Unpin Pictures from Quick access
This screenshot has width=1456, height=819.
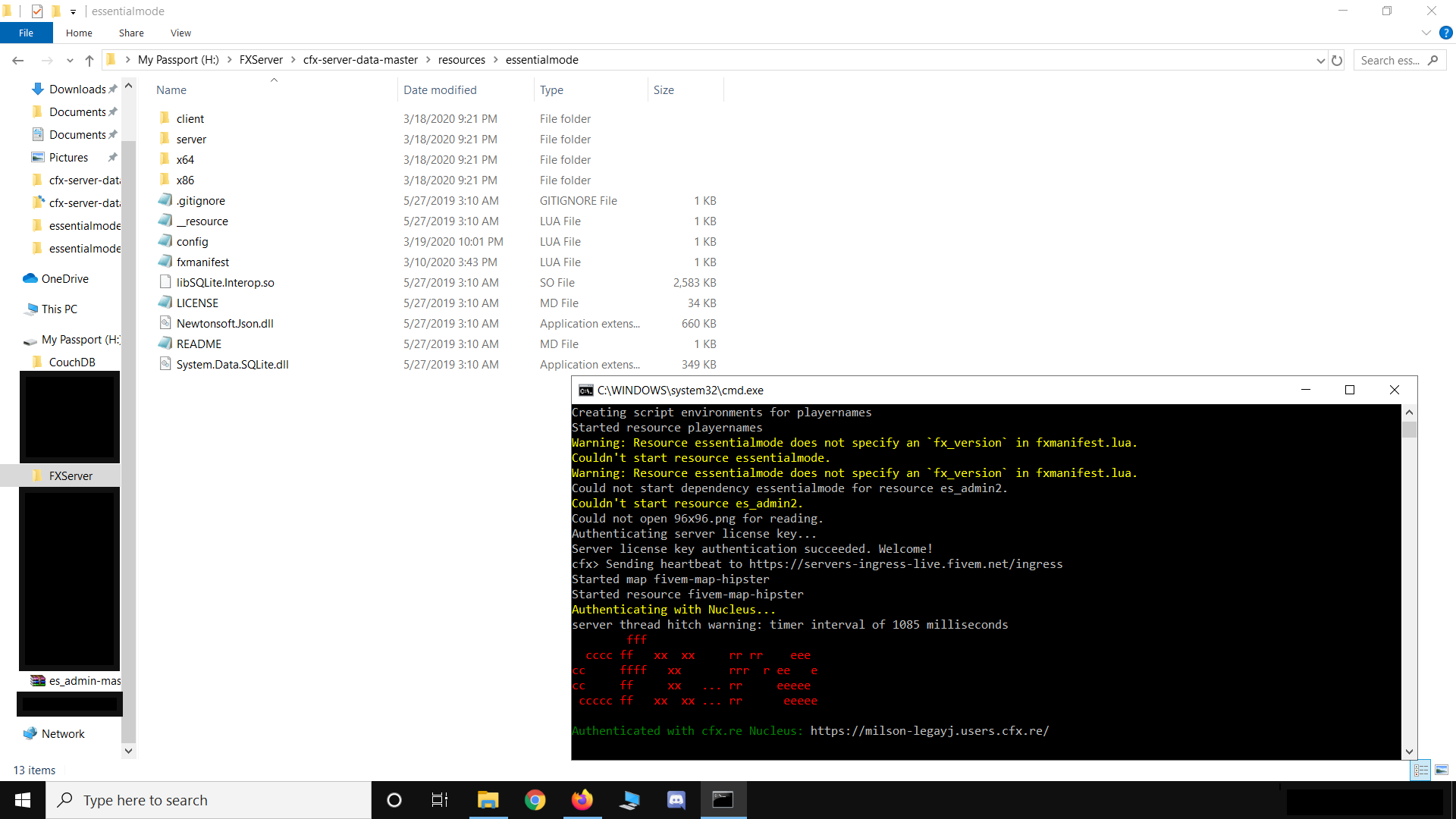(112, 157)
